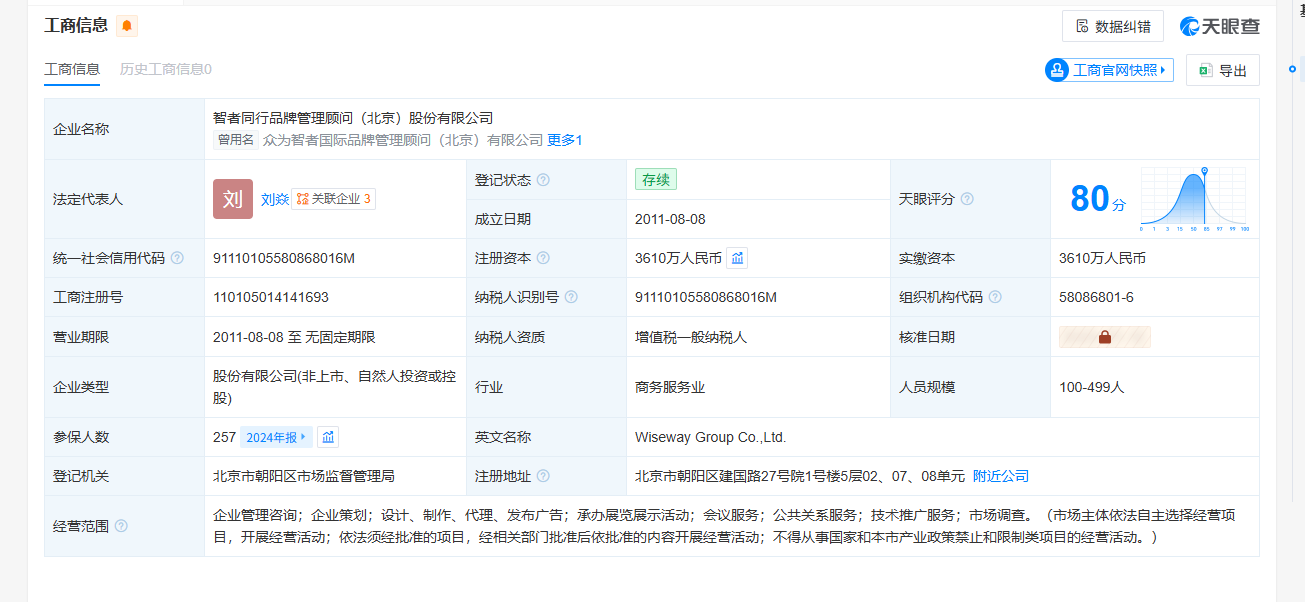Viewport: 1305px width, 602px height.
Task: Export data with 导出 button
Action: pyautogui.click(x=1222, y=70)
